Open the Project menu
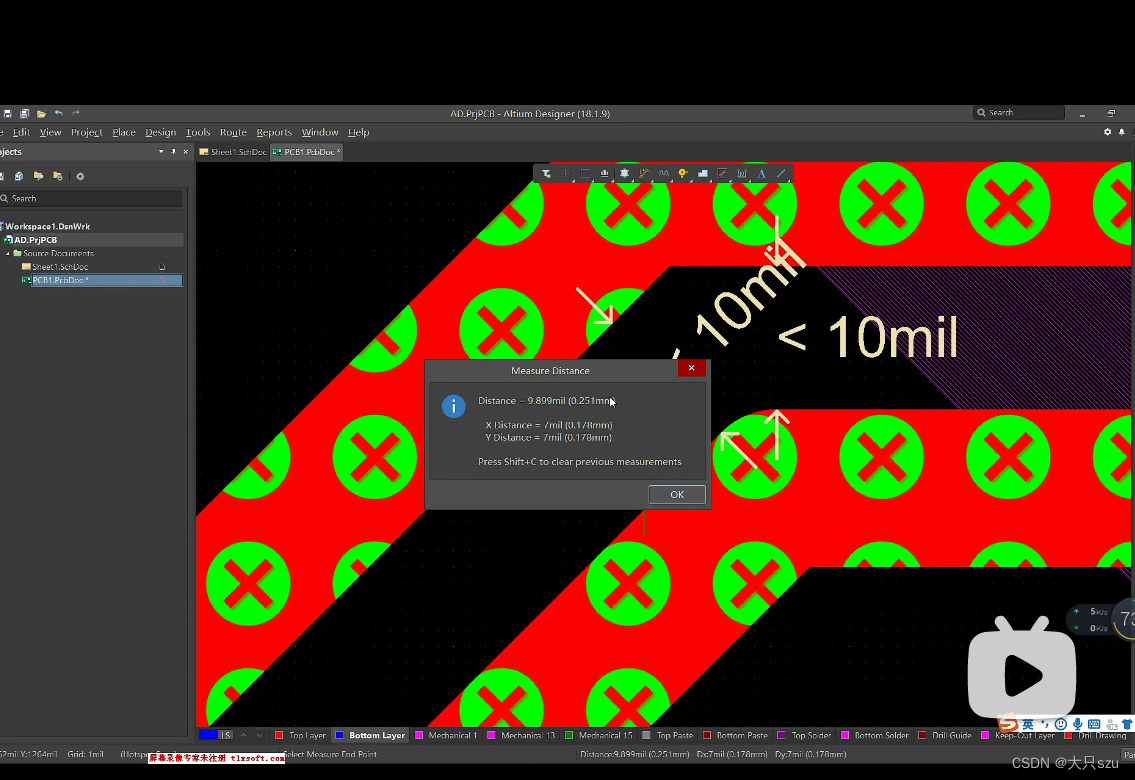1135x780 pixels. coord(86,132)
